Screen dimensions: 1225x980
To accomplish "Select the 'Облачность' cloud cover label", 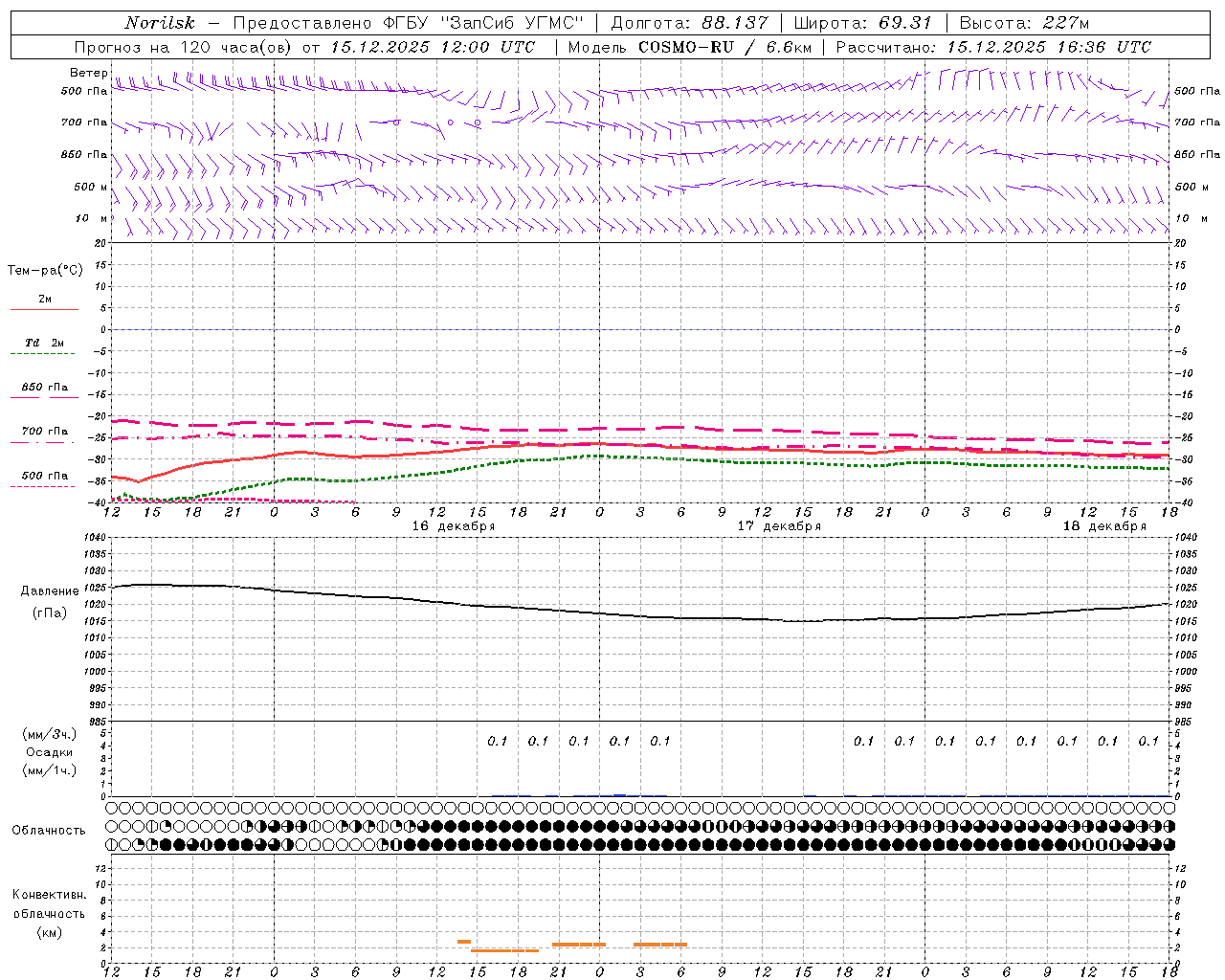I will [x=48, y=830].
